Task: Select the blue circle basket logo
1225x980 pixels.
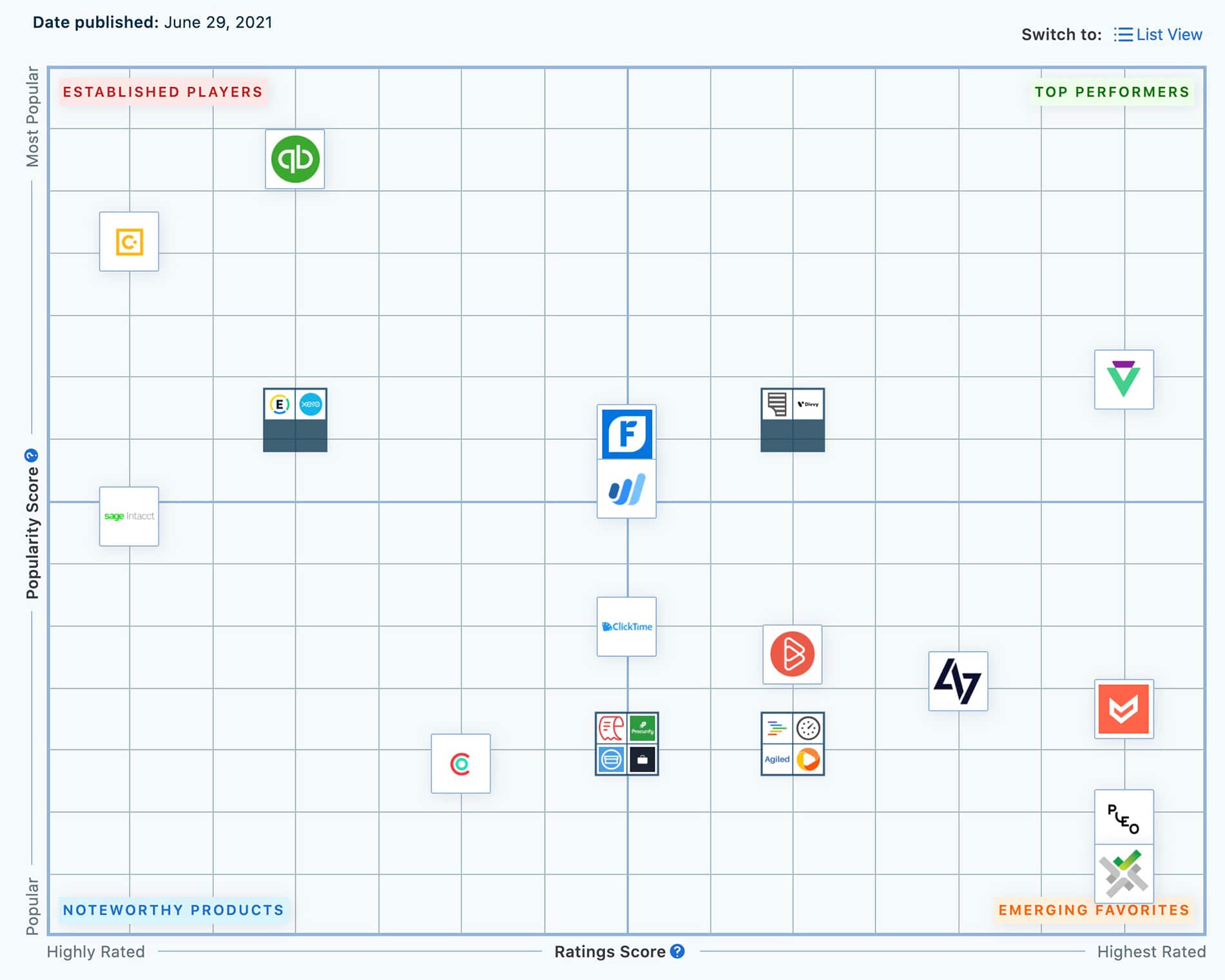Action: click(611, 760)
